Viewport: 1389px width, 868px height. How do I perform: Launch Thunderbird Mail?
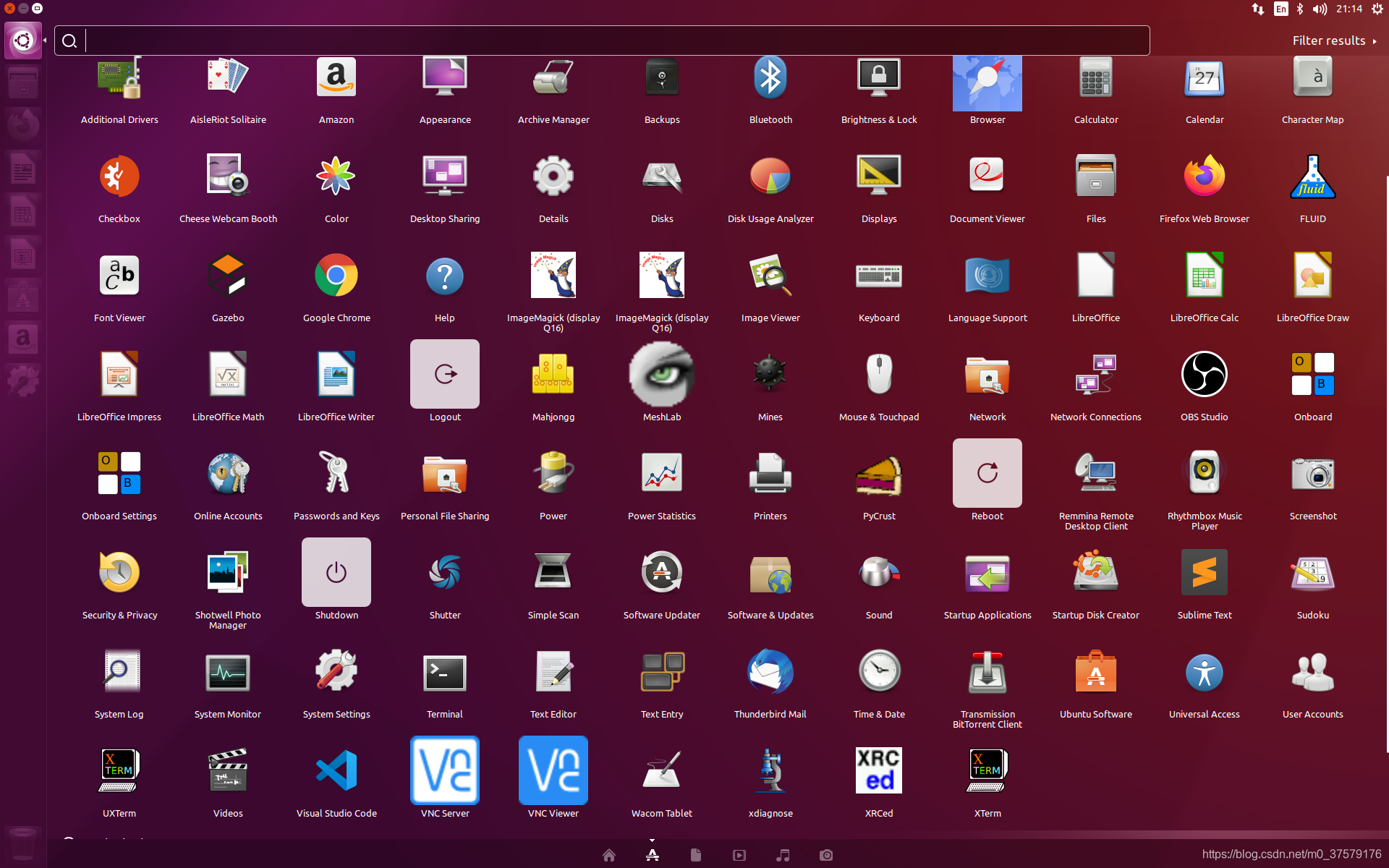pos(770,672)
